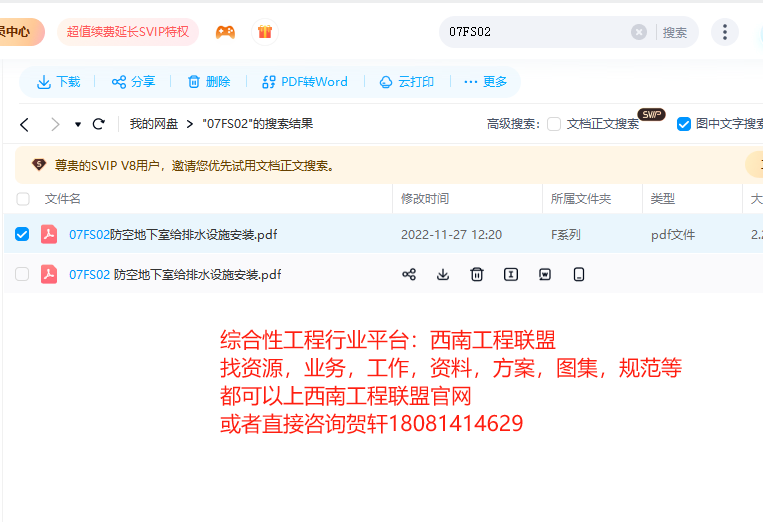The image size is (763, 522).
Task: Click the trash icon in the second file row
Action: coord(477,274)
